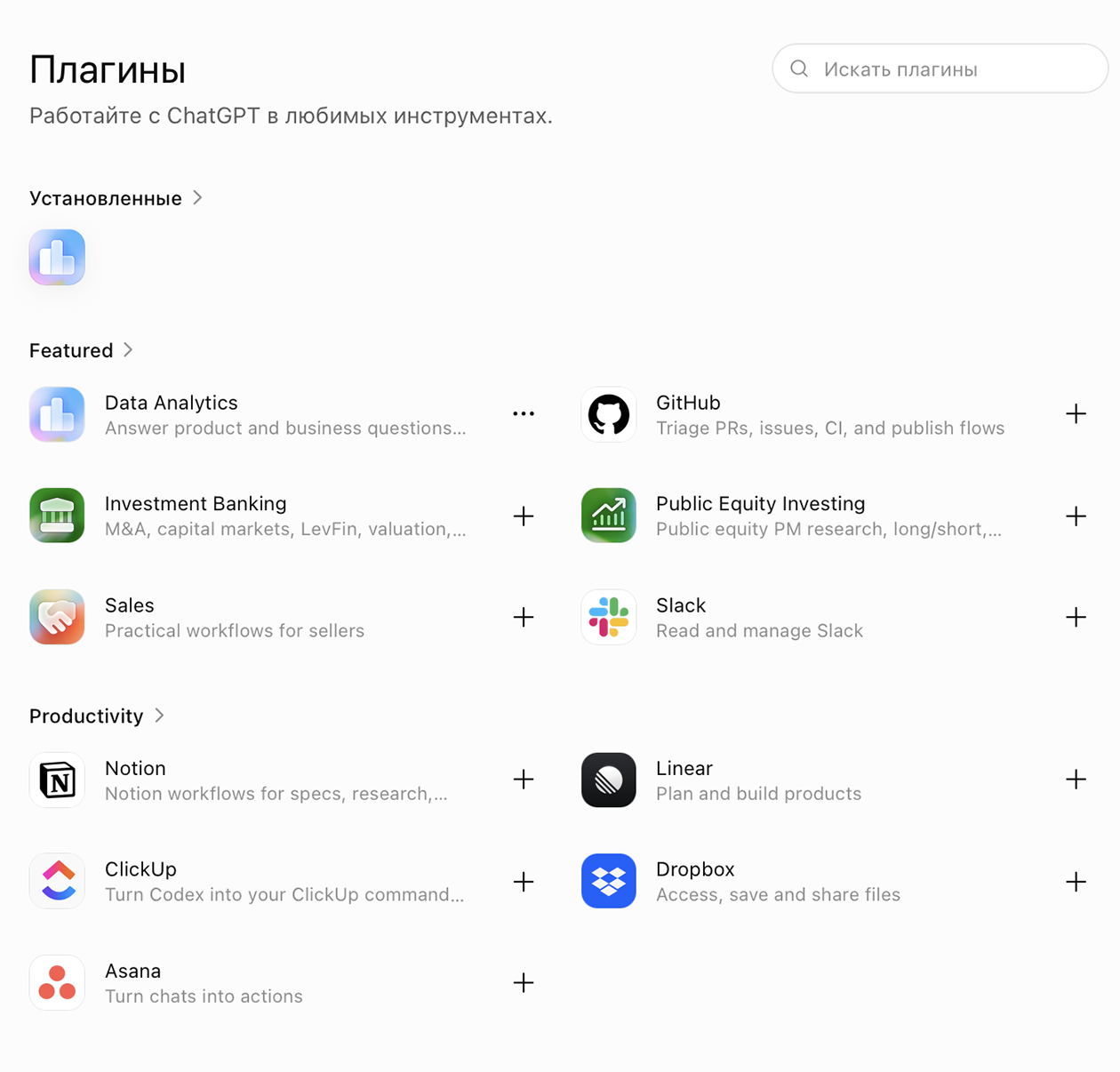
Task: Open the Data Analytics three-dots menu
Action: click(524, 414)
